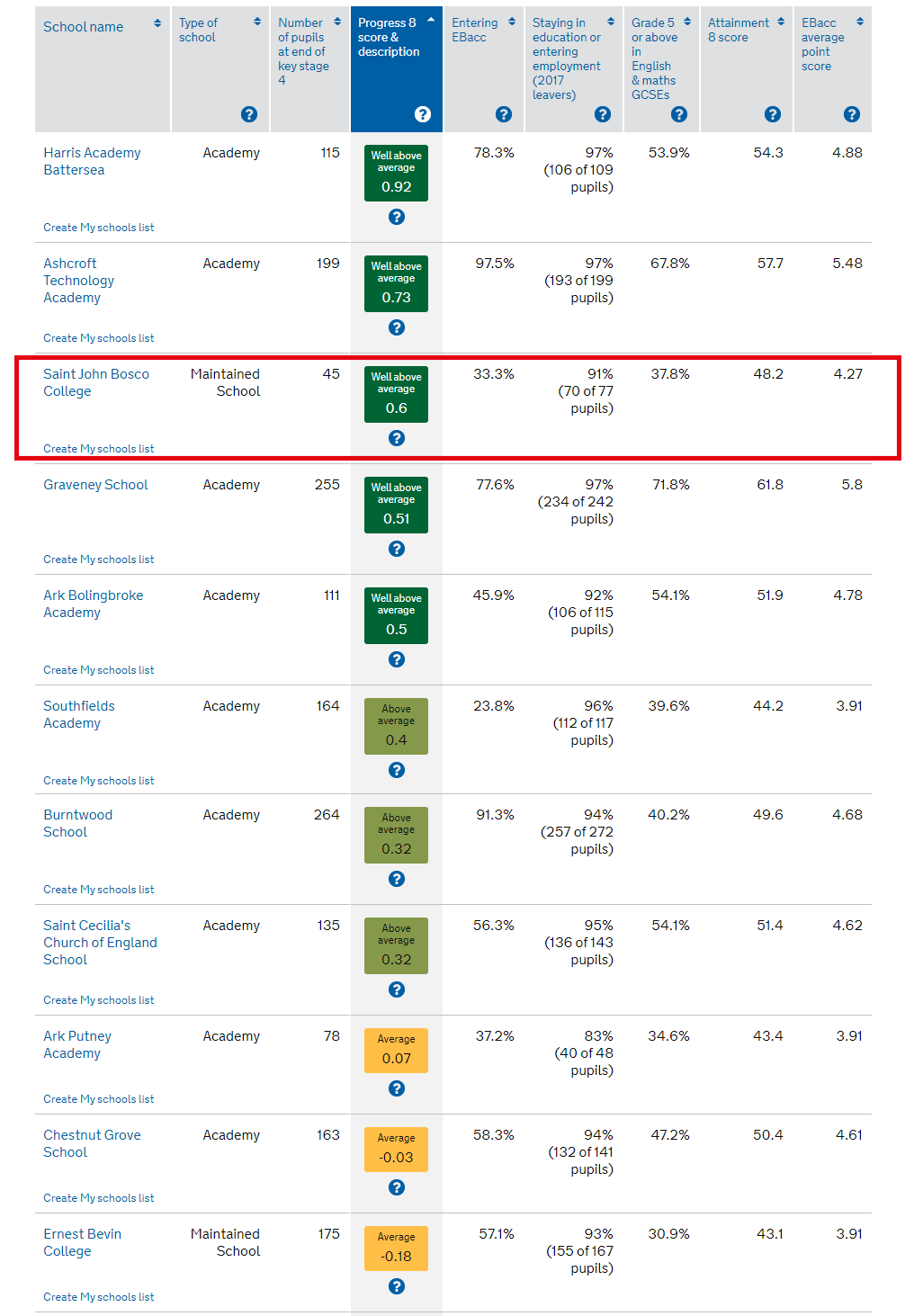Select Graveney's 71.8% GCSE grade value
This screenshot has width=914, height=1316.
pos(670,485)
